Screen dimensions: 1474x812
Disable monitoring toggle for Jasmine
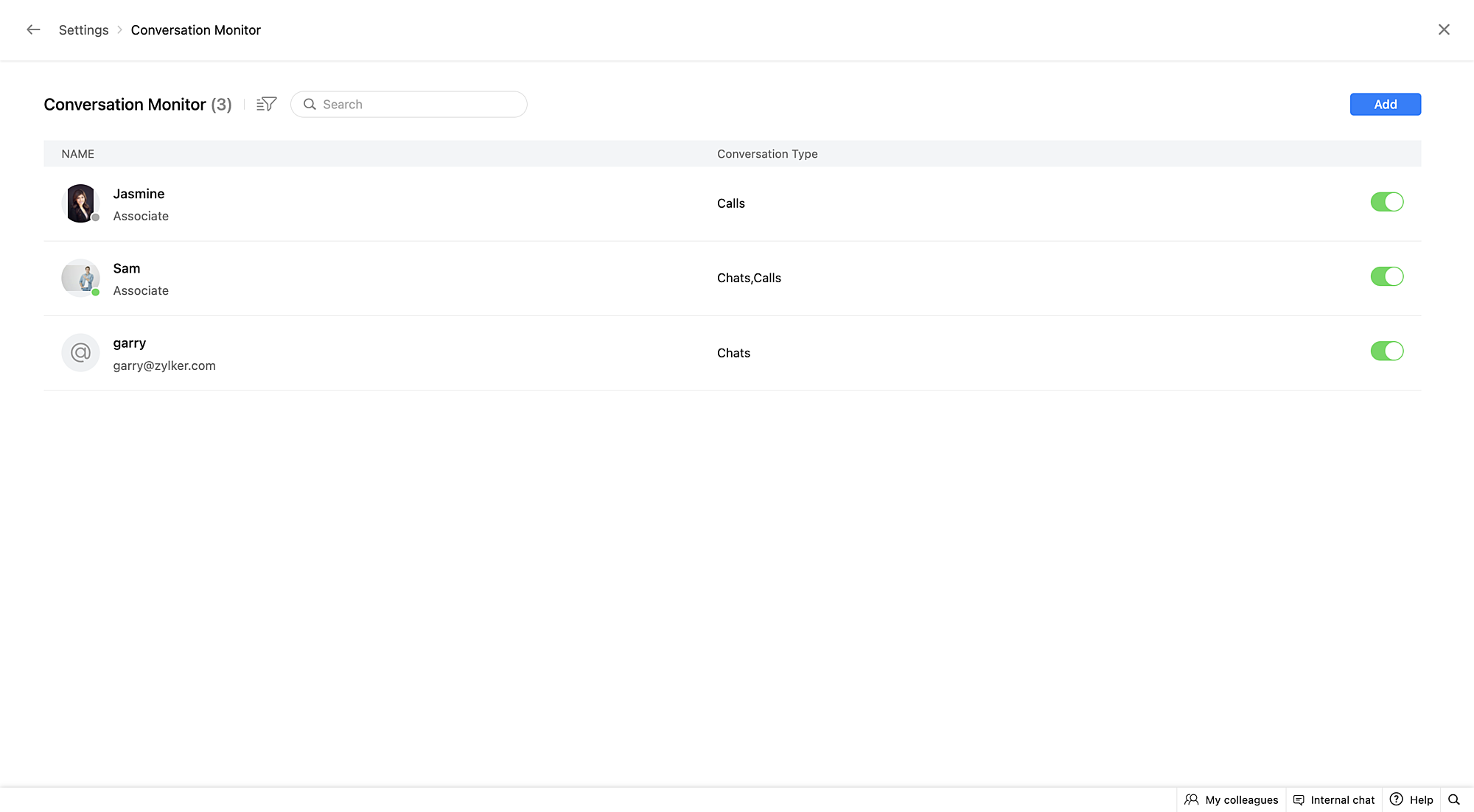[1386, 202]
